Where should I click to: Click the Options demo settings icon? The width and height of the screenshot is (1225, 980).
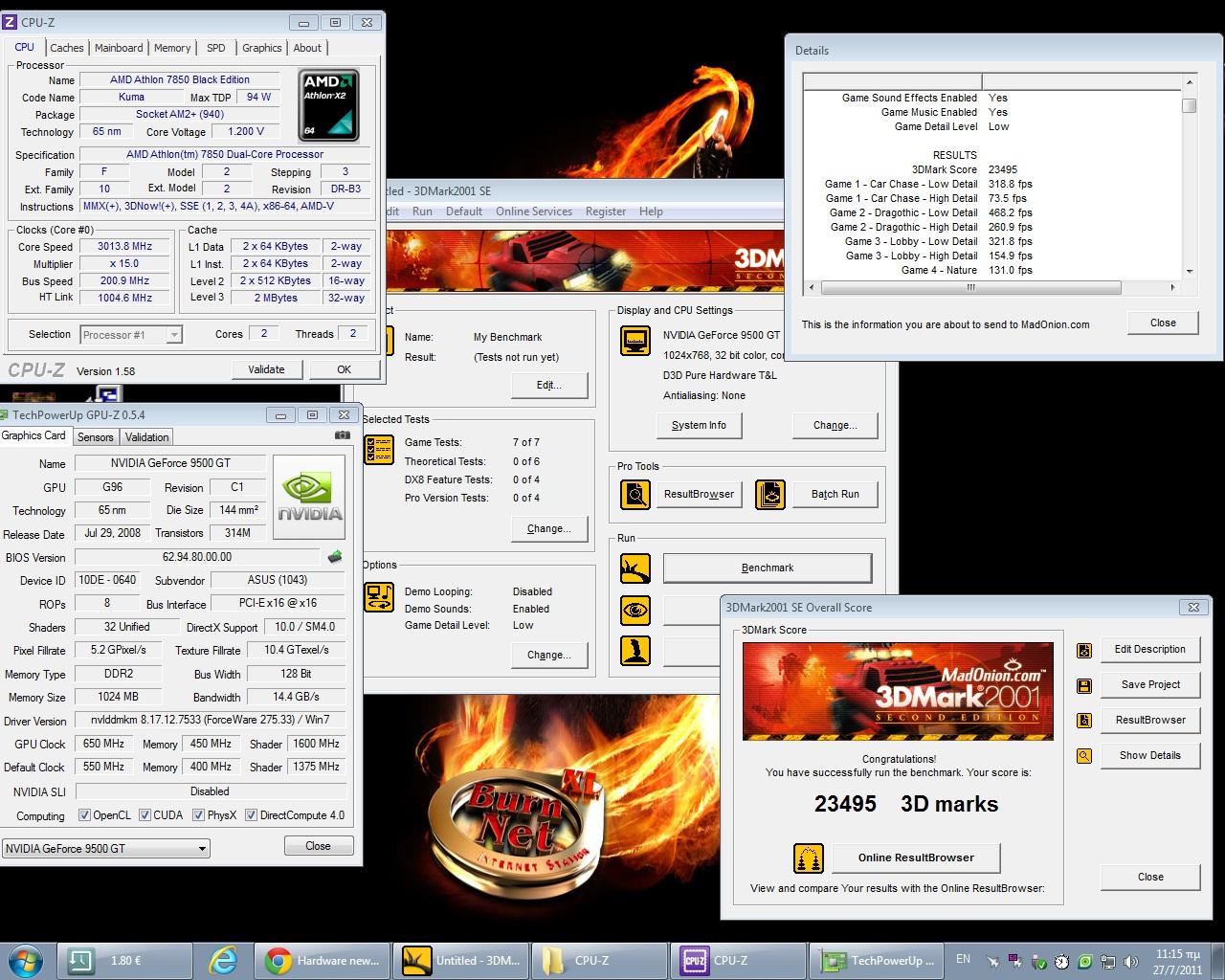click(x=379, y=597)
